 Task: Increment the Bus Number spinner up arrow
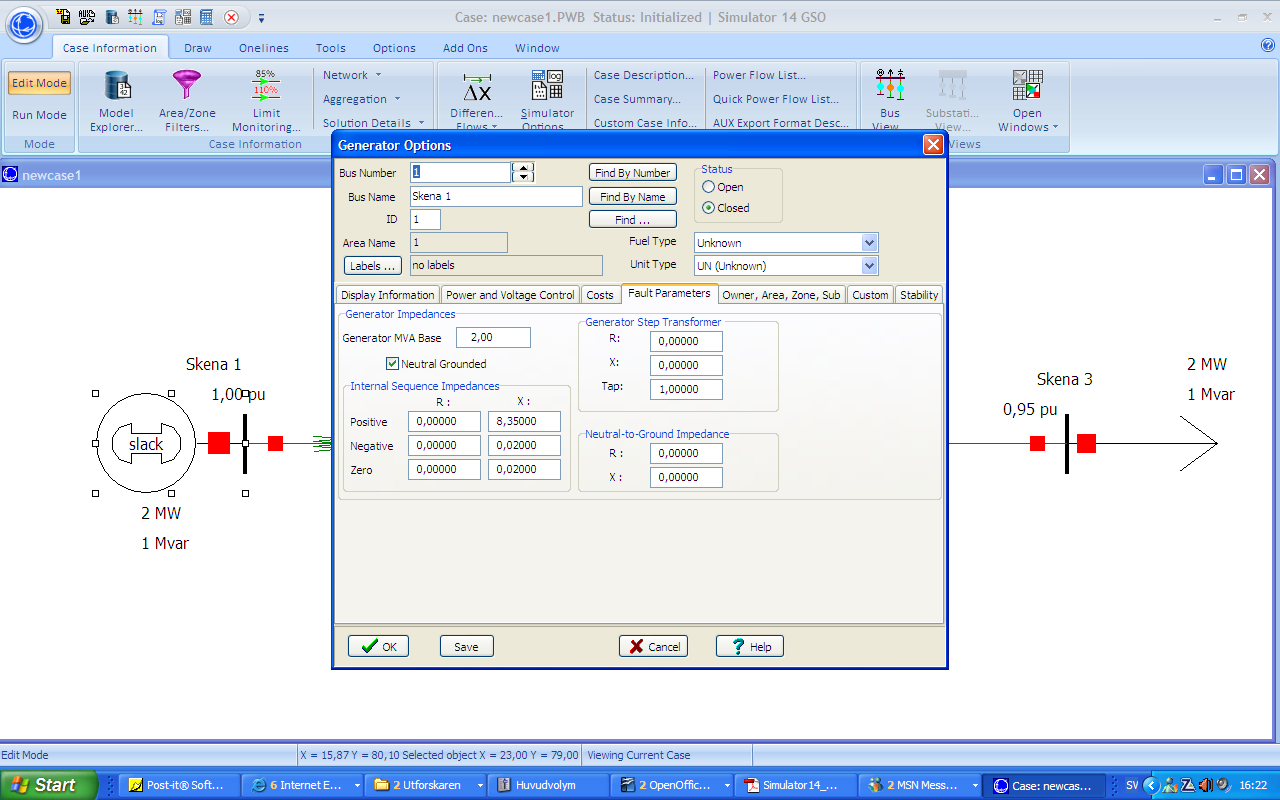(523, 168)
